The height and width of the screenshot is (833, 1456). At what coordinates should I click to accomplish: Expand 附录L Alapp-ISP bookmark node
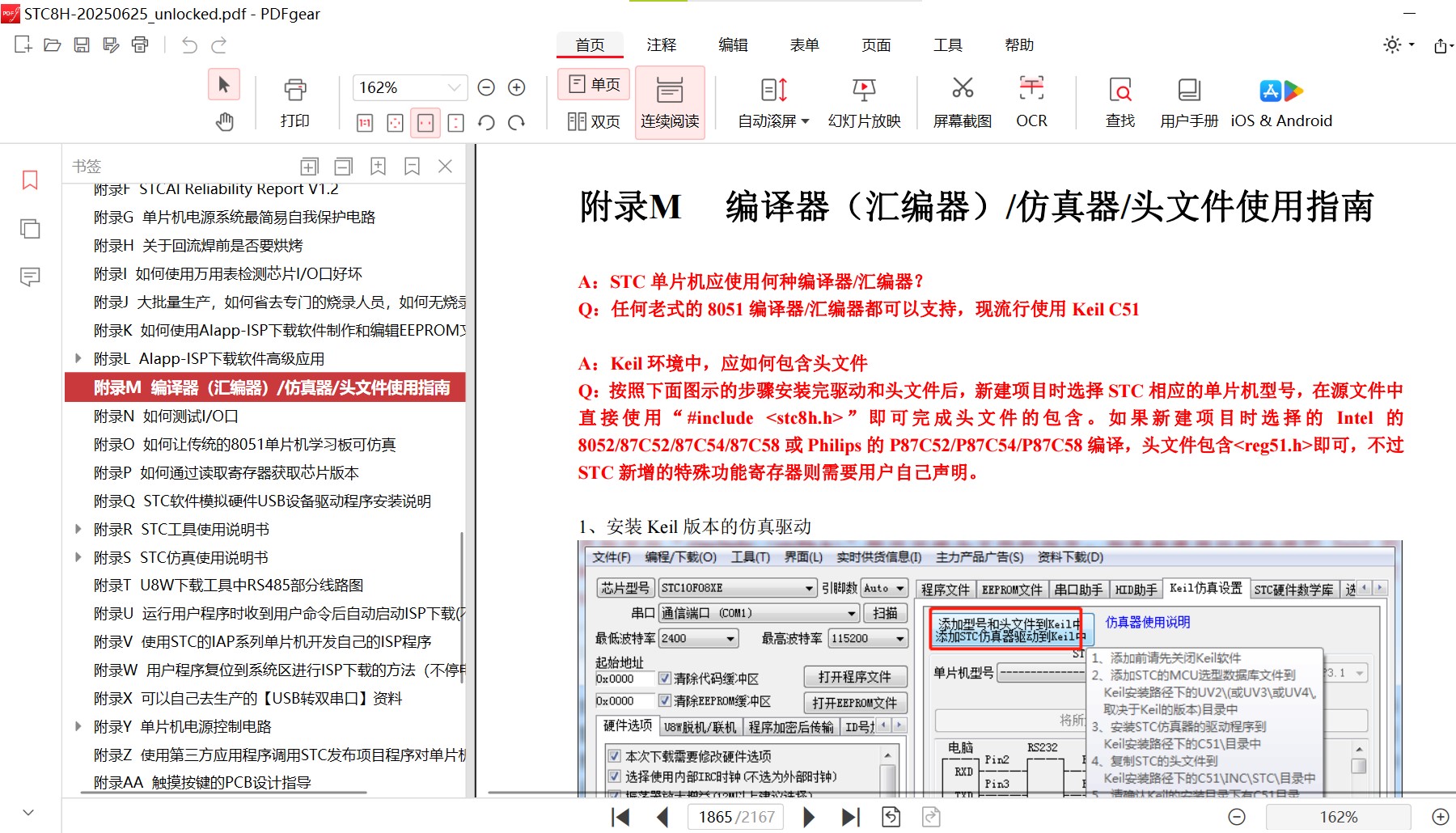tap(78, 358)
